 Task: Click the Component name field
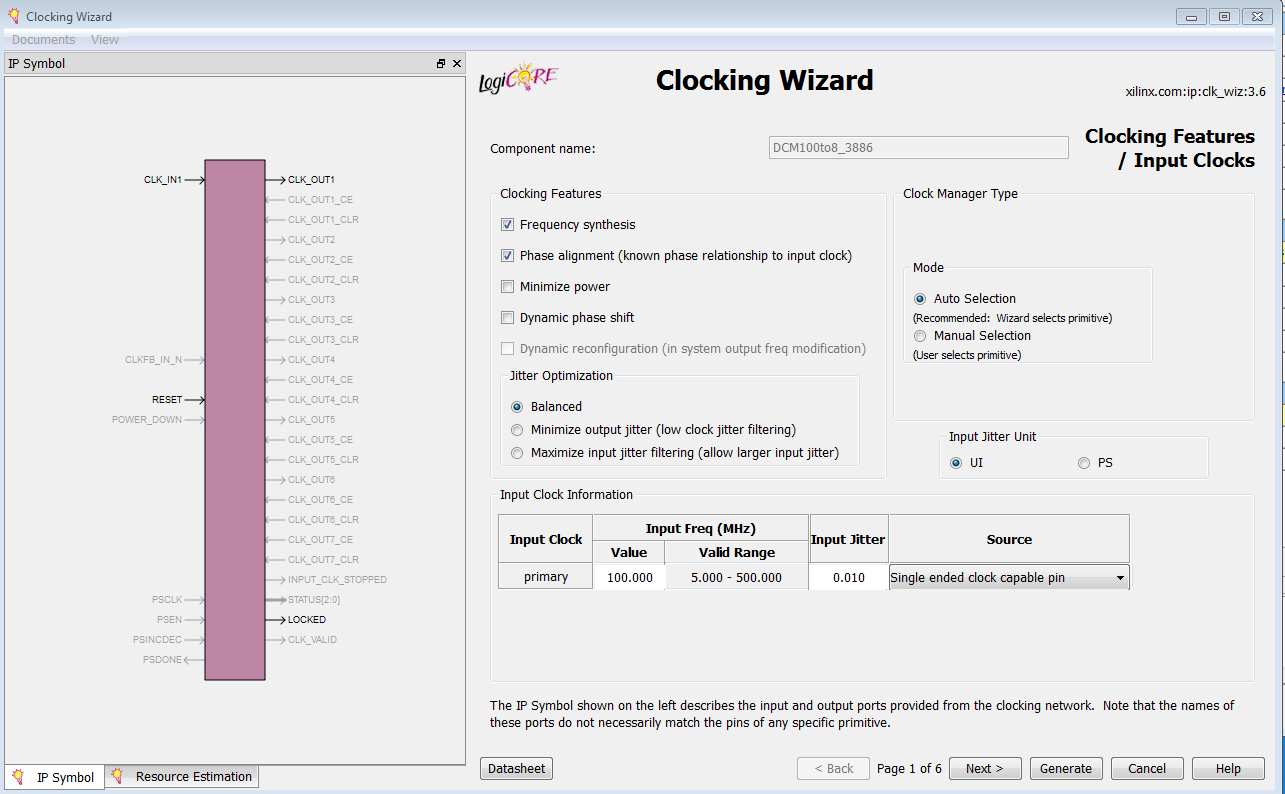[918, 148]
